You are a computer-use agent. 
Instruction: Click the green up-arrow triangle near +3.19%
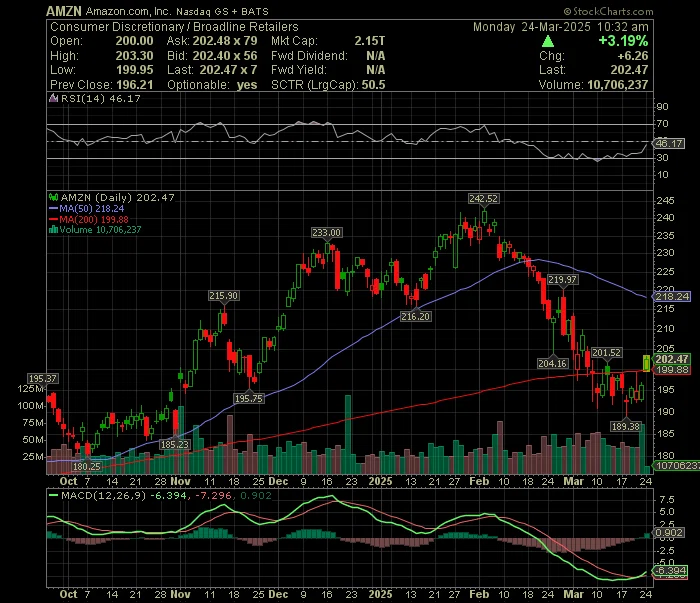pyautogui.click(x=548, y=42)
